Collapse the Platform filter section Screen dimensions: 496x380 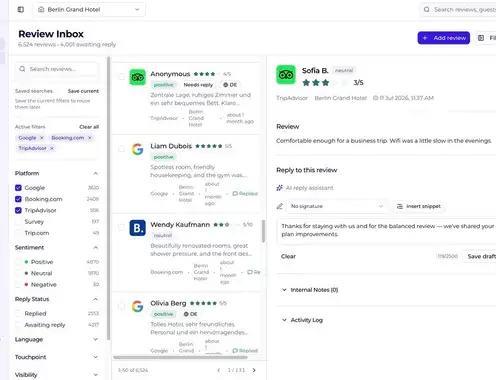(96, 173)
